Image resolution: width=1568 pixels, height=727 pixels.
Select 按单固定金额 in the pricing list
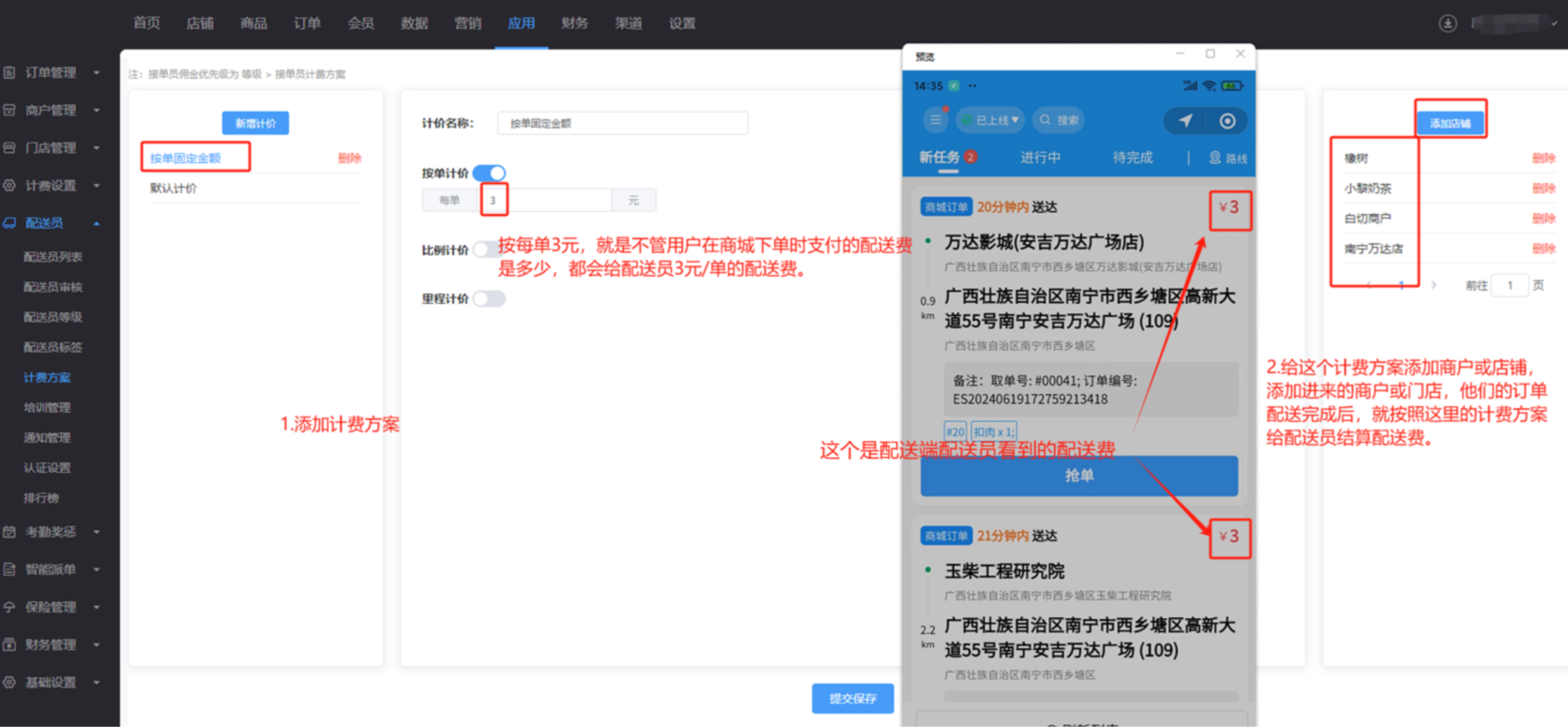(x=186, y=158)
